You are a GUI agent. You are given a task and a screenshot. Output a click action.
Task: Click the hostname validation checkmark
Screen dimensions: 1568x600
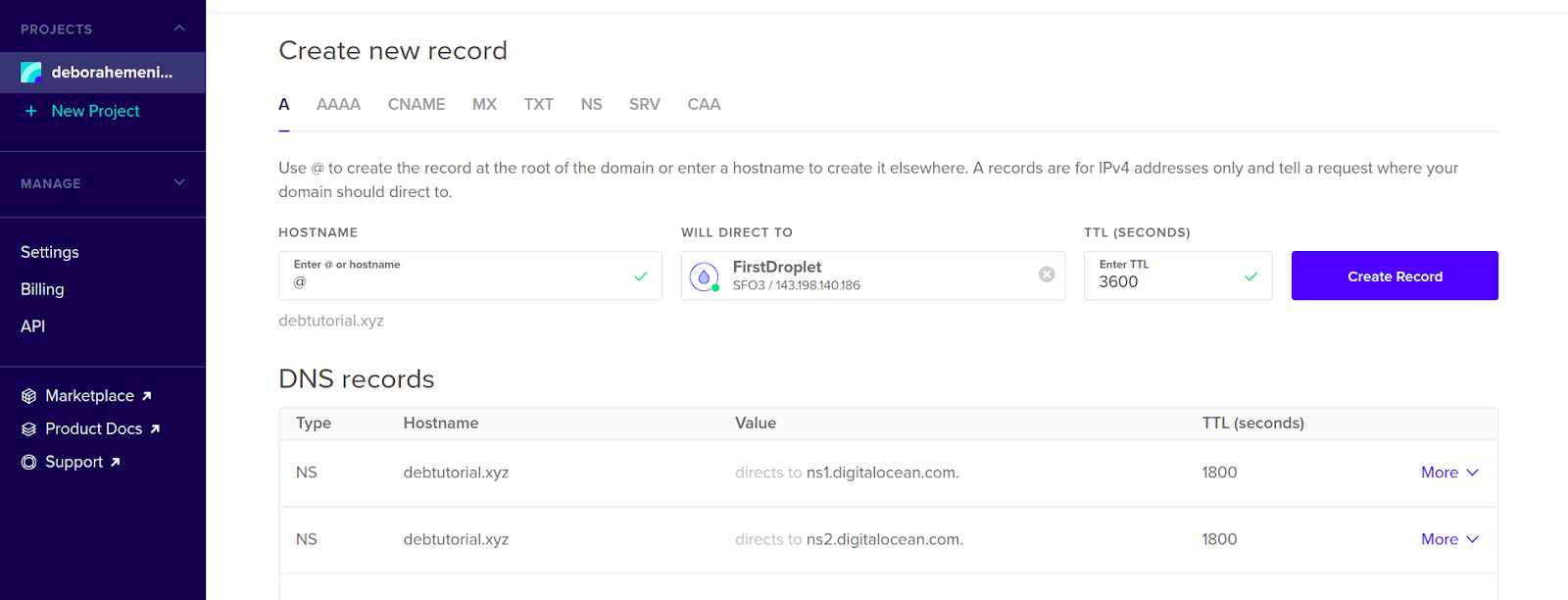pyautogui.click(x=641, y=276)
